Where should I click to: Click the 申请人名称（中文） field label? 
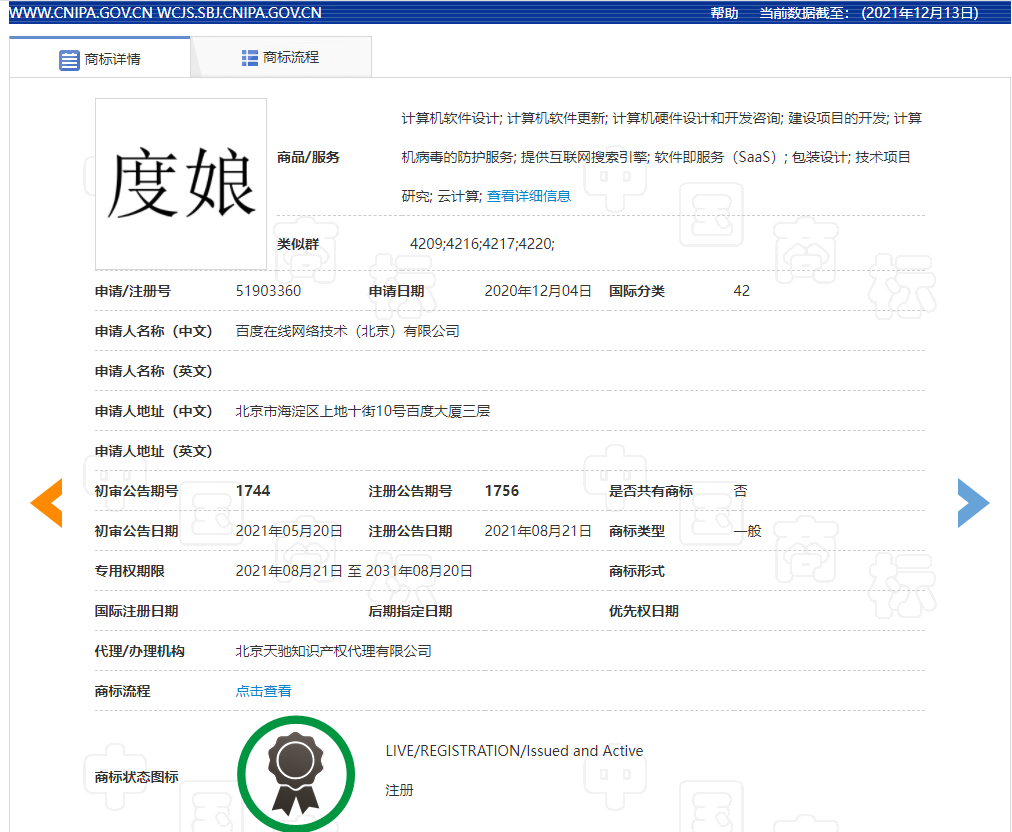pos(154,331)
